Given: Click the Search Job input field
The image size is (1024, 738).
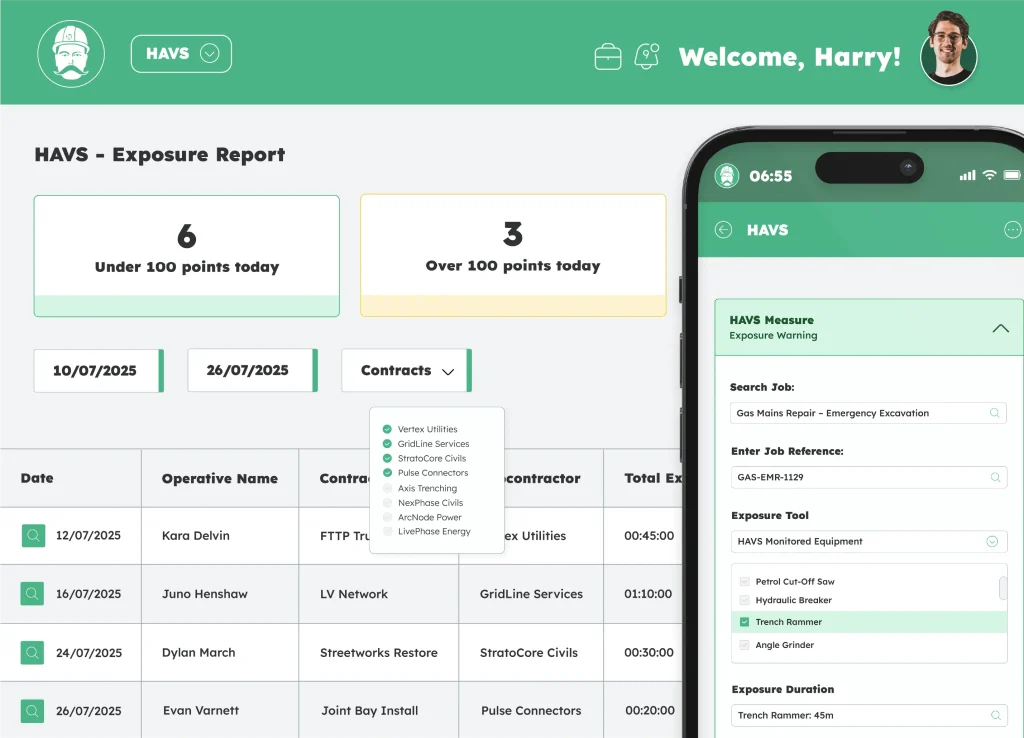Looking at the screenshot, I should [868, 413].
